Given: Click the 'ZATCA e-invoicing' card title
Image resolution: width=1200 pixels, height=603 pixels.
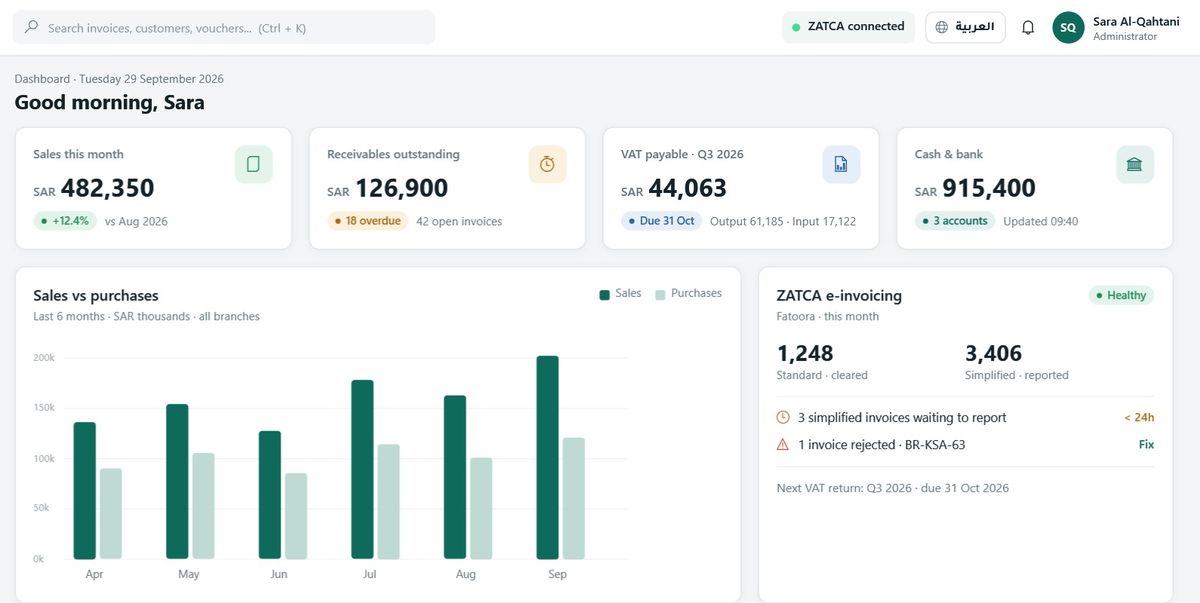Looking at the screenshot, I should tap(839, 295).
